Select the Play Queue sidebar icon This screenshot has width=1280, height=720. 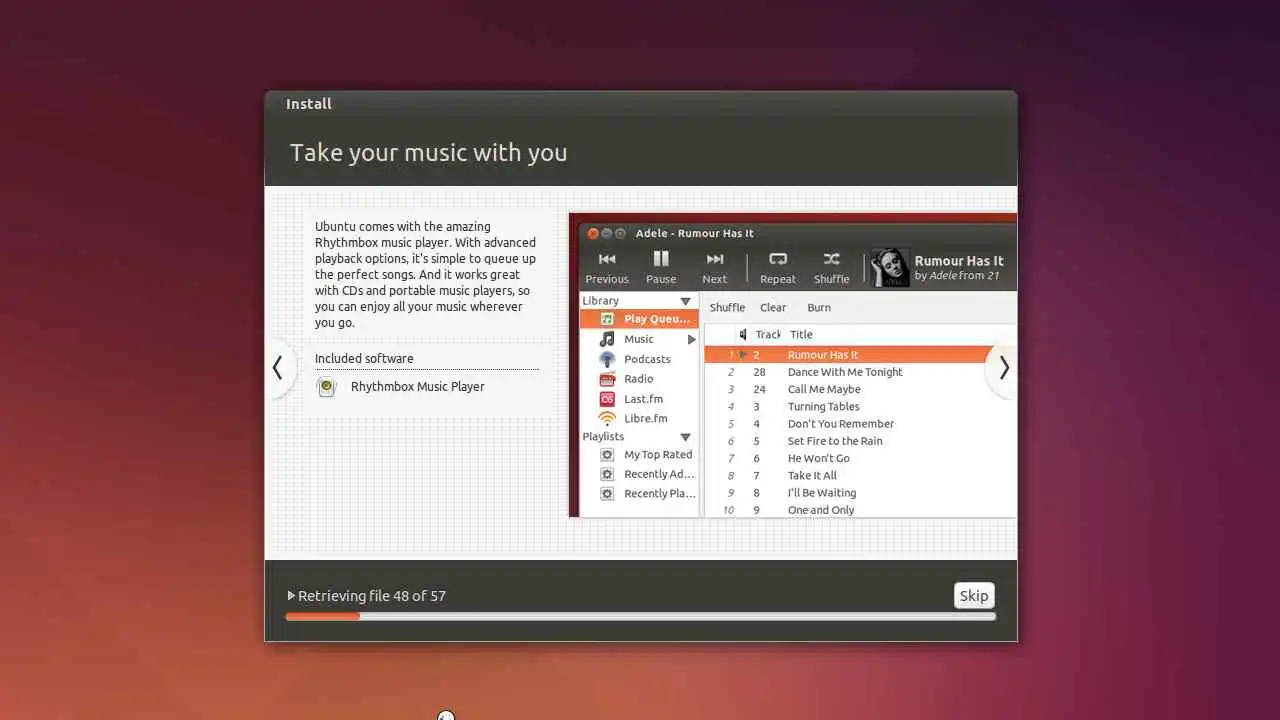tap(607, 319)
